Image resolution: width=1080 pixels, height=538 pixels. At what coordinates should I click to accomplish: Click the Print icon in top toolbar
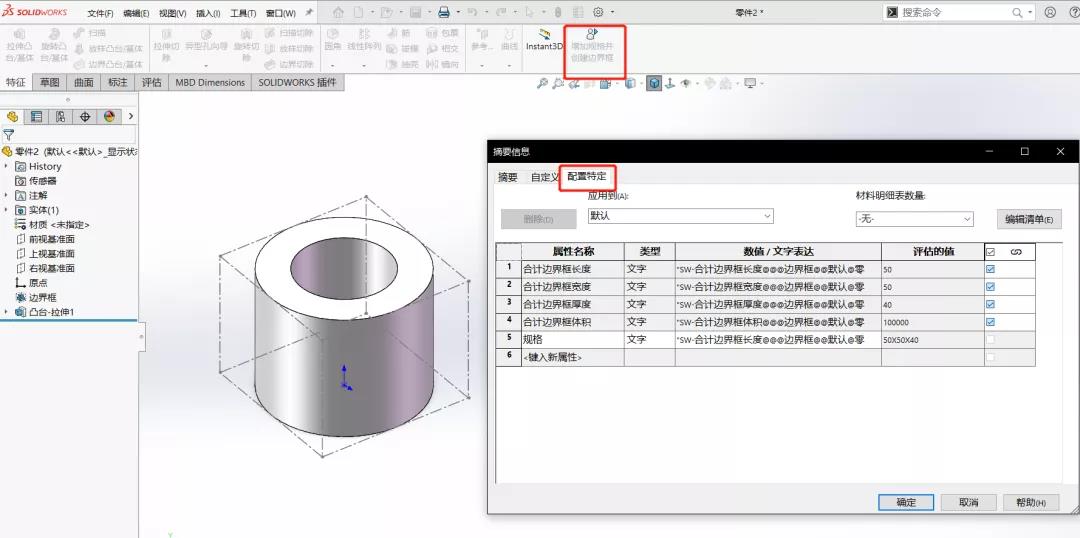tap(444, 12)
